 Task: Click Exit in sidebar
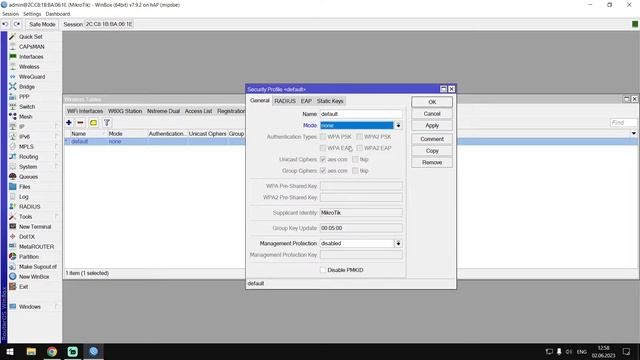[x=24, y=287]
